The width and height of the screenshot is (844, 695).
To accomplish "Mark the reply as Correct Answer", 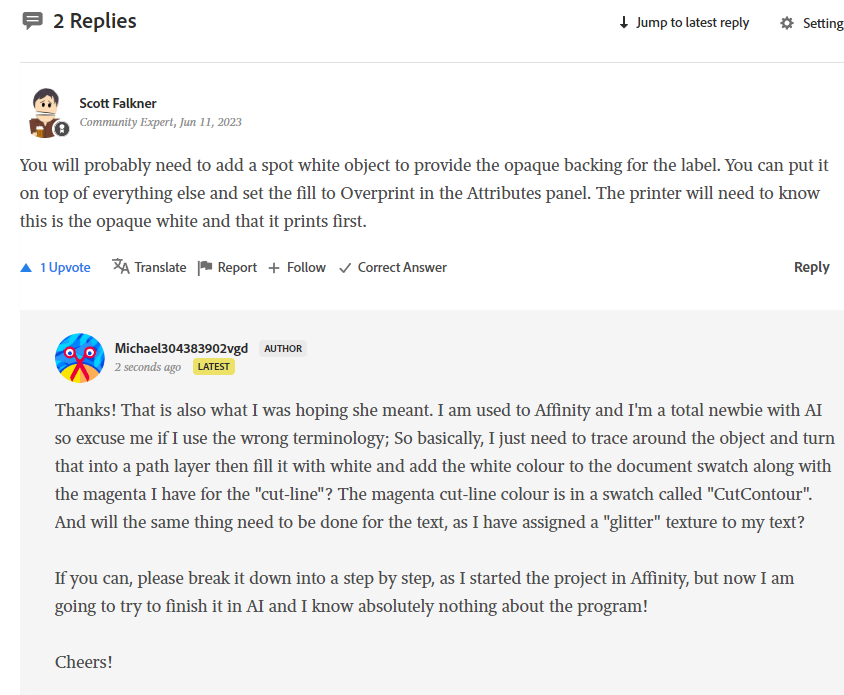I will tap(392, 267).
